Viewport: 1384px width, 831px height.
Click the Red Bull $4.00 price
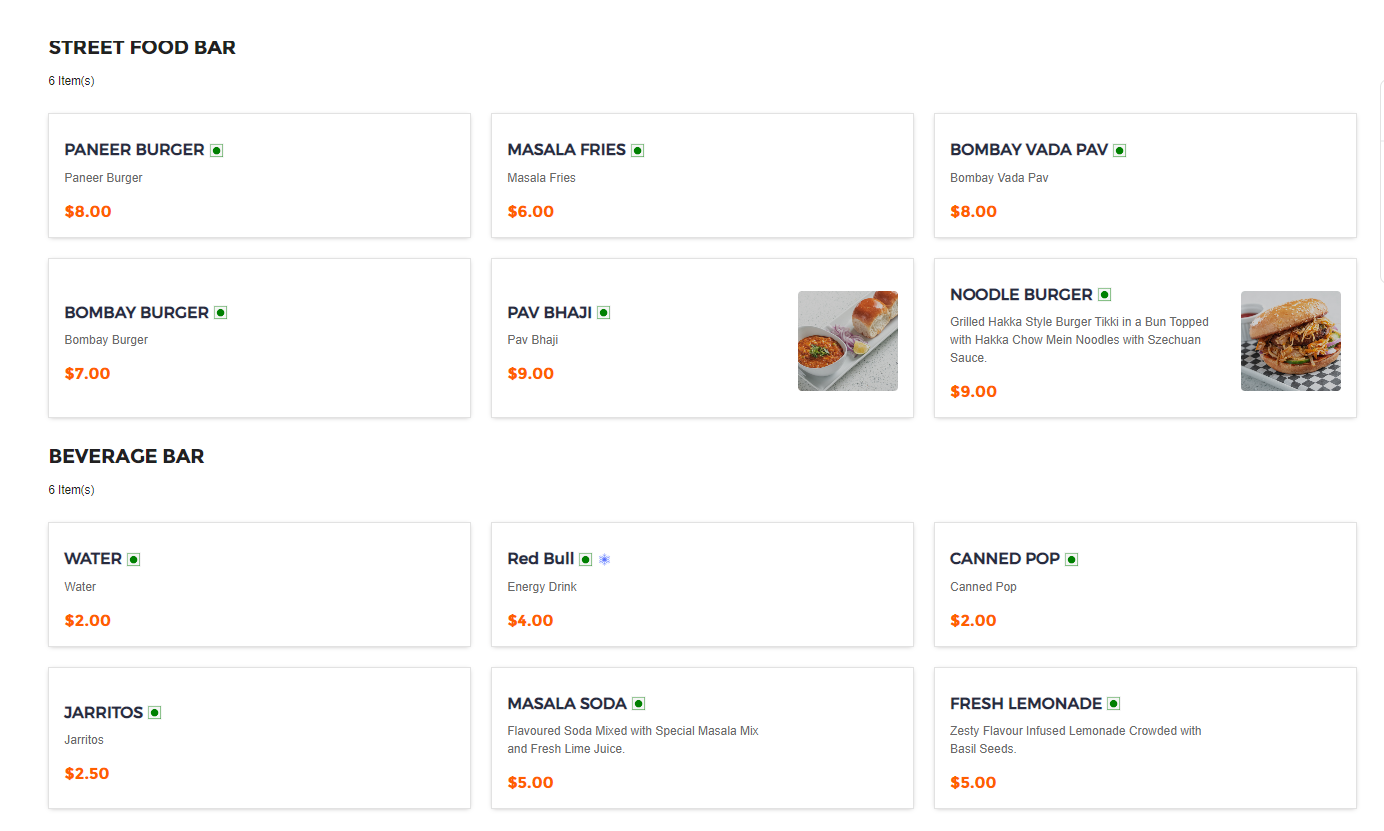[x=530, y=621]
